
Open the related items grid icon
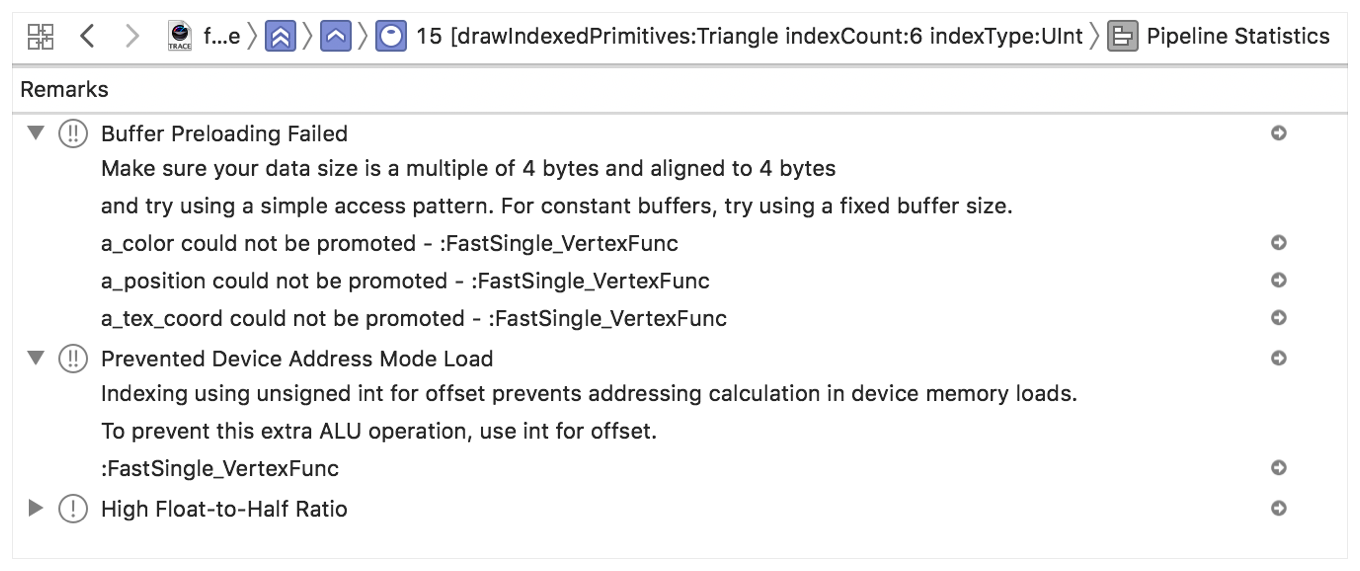(40, 38)
